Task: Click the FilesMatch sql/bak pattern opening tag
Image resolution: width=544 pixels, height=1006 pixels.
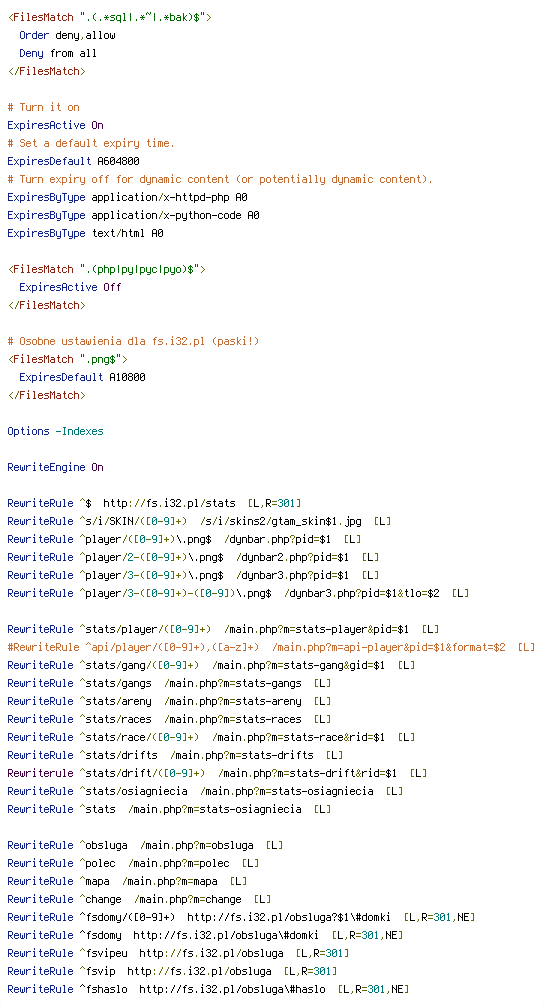Action: [110, 17]
